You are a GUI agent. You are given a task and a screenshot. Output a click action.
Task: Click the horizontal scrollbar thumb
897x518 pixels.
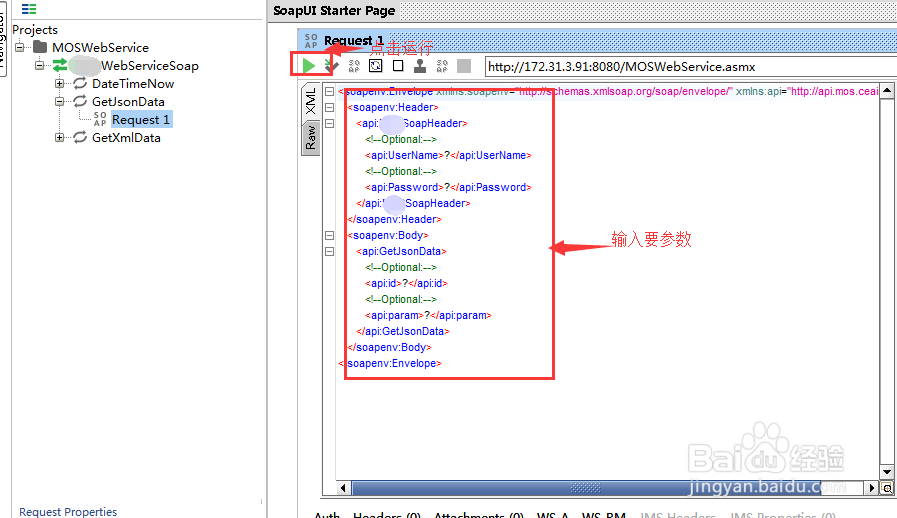[x=586, y=488]
